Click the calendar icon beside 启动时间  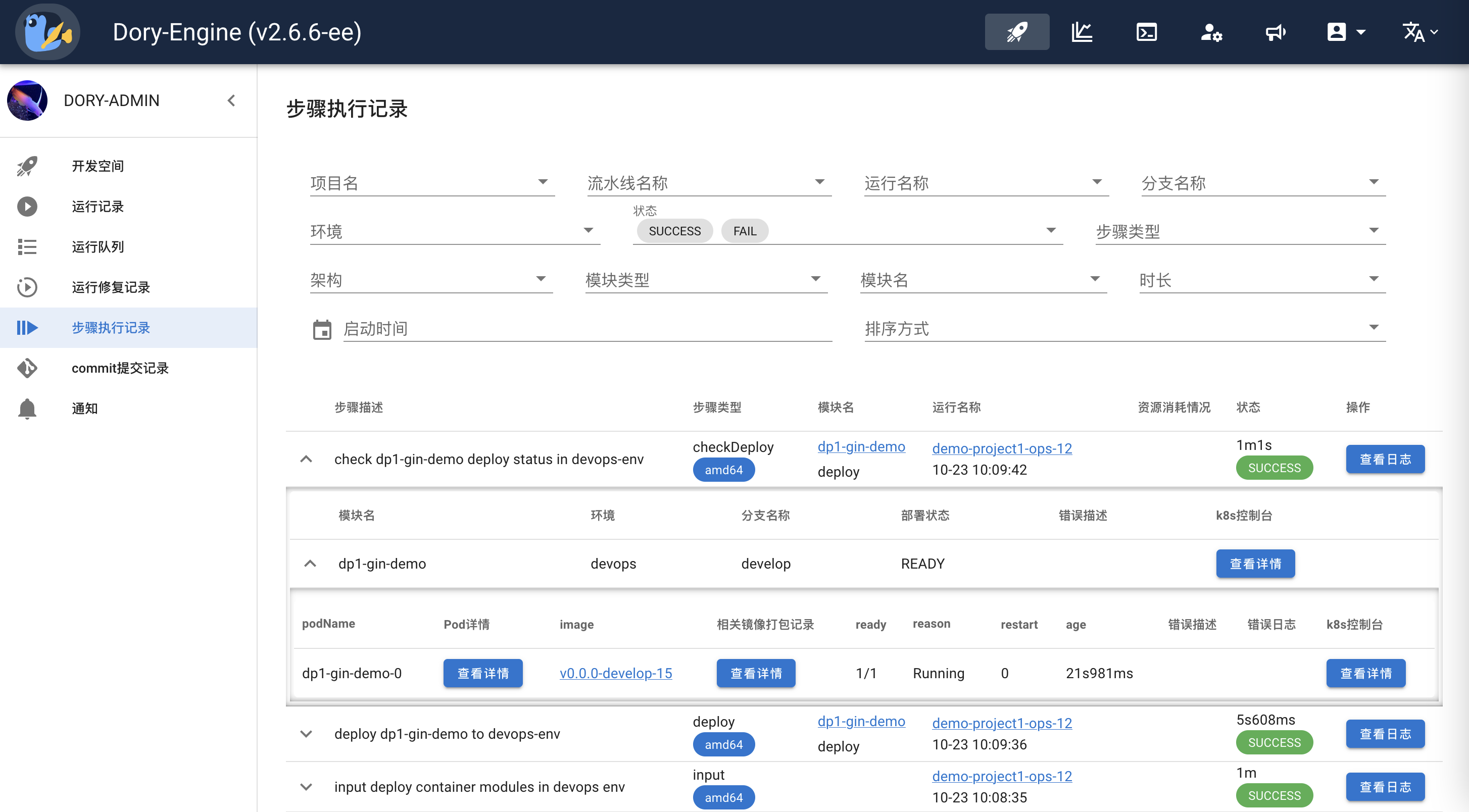click(x=323, y=329)
